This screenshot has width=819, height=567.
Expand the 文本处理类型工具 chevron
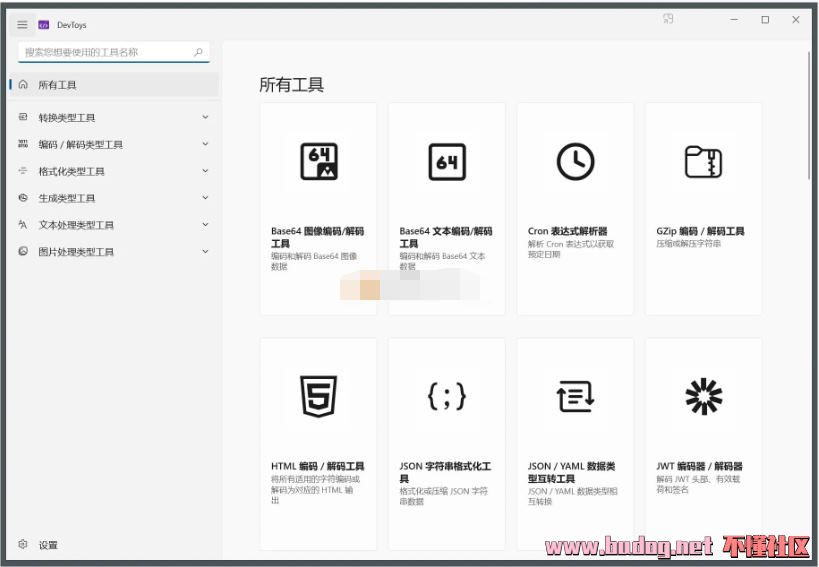click(205, 225)
